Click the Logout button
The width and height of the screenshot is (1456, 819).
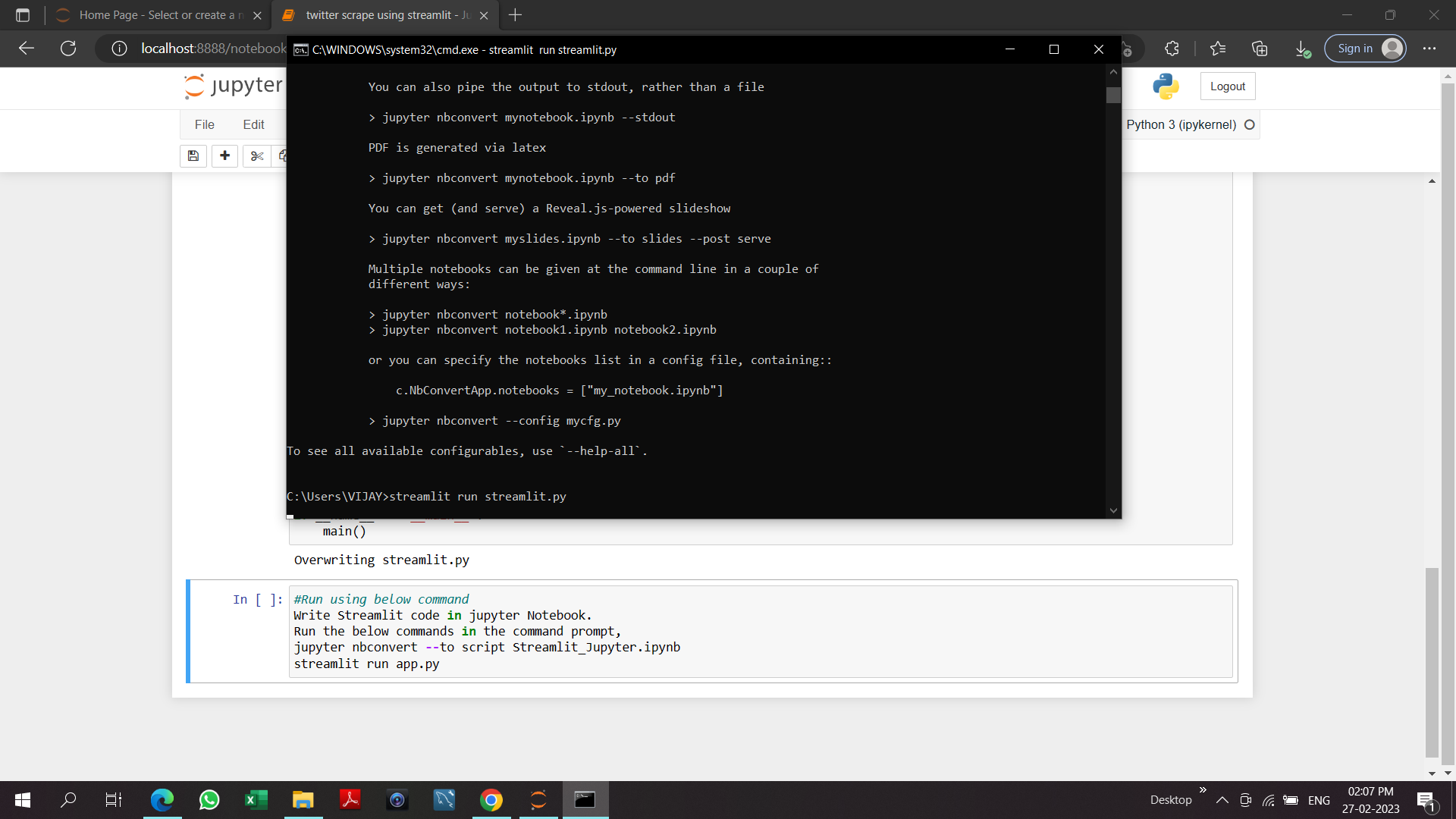(1227, 86)
